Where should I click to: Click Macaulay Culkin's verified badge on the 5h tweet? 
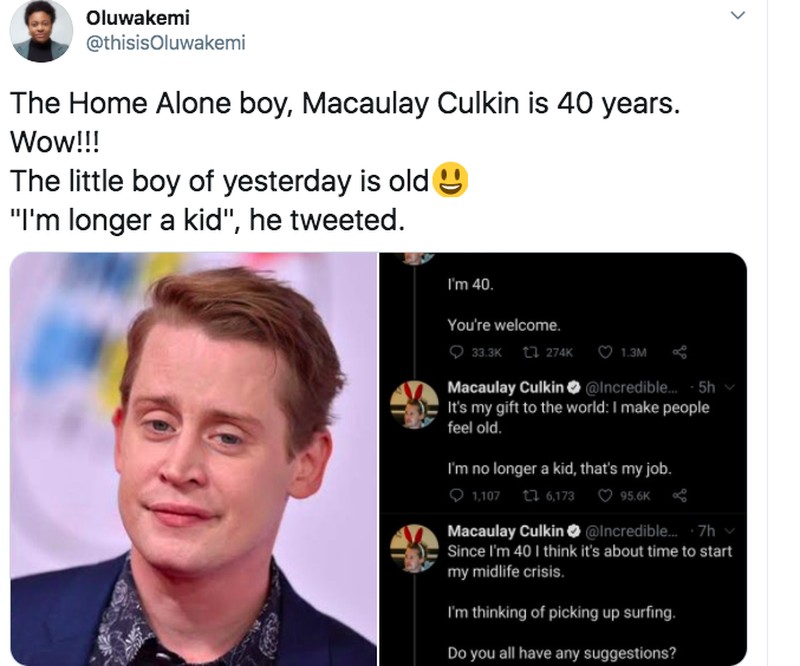[x=575, y=384]
